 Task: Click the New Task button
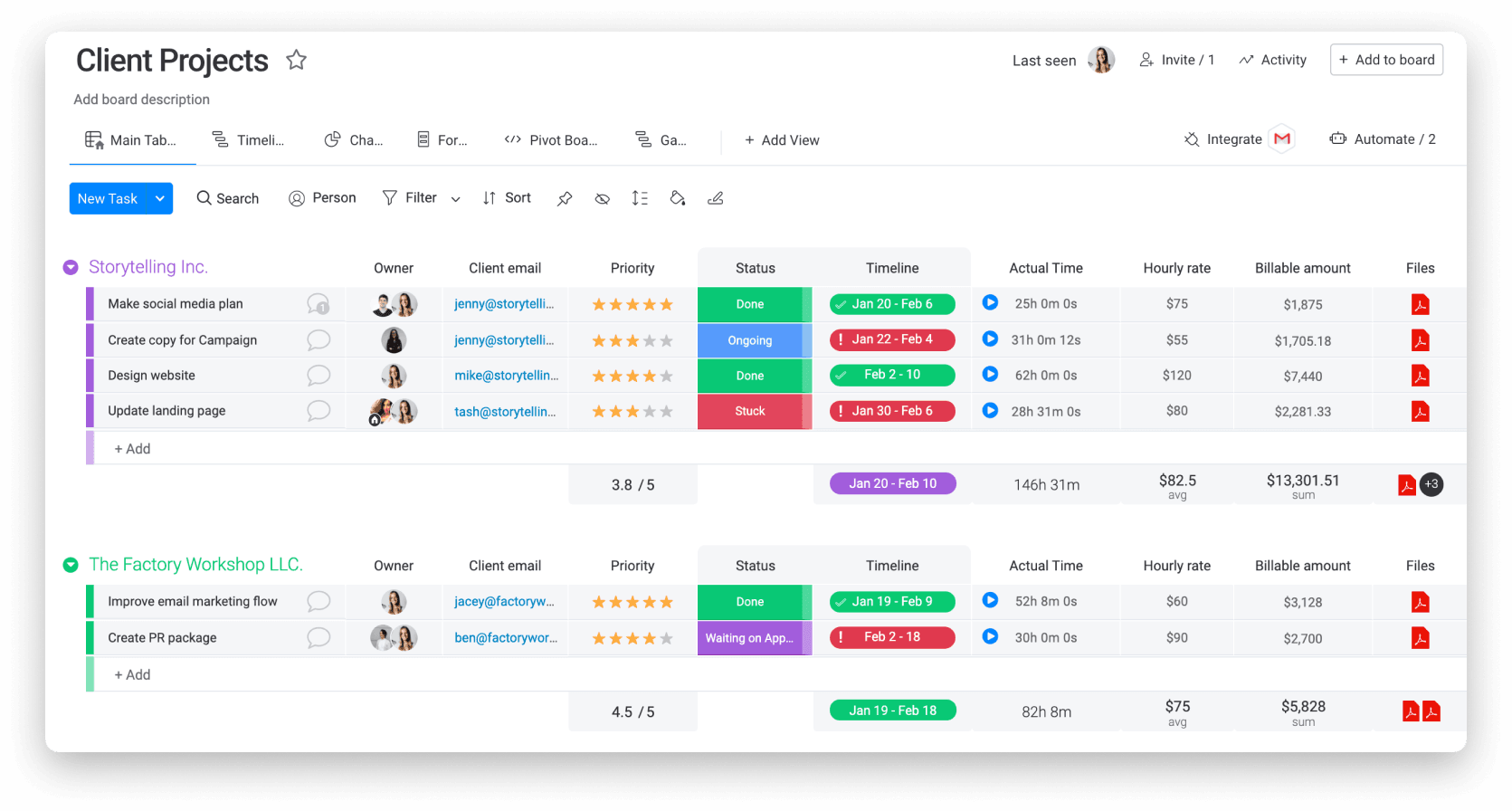[x=108, y=198]
